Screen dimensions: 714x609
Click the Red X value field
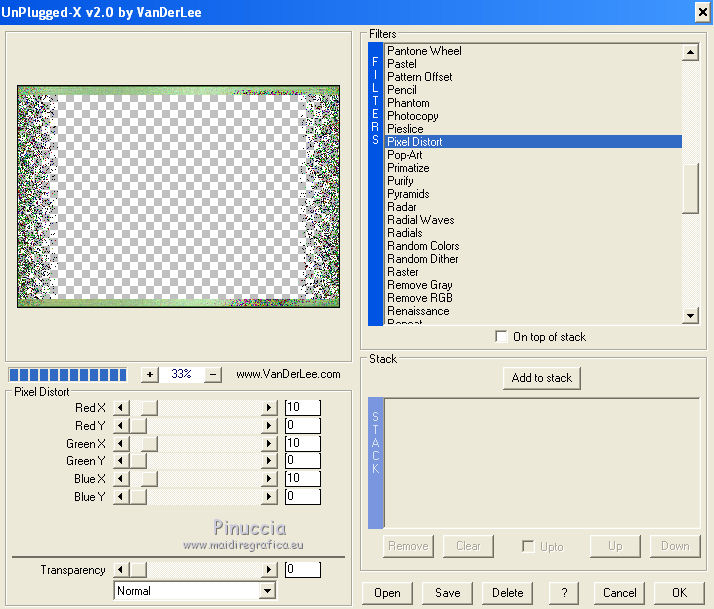pos(303,408)
